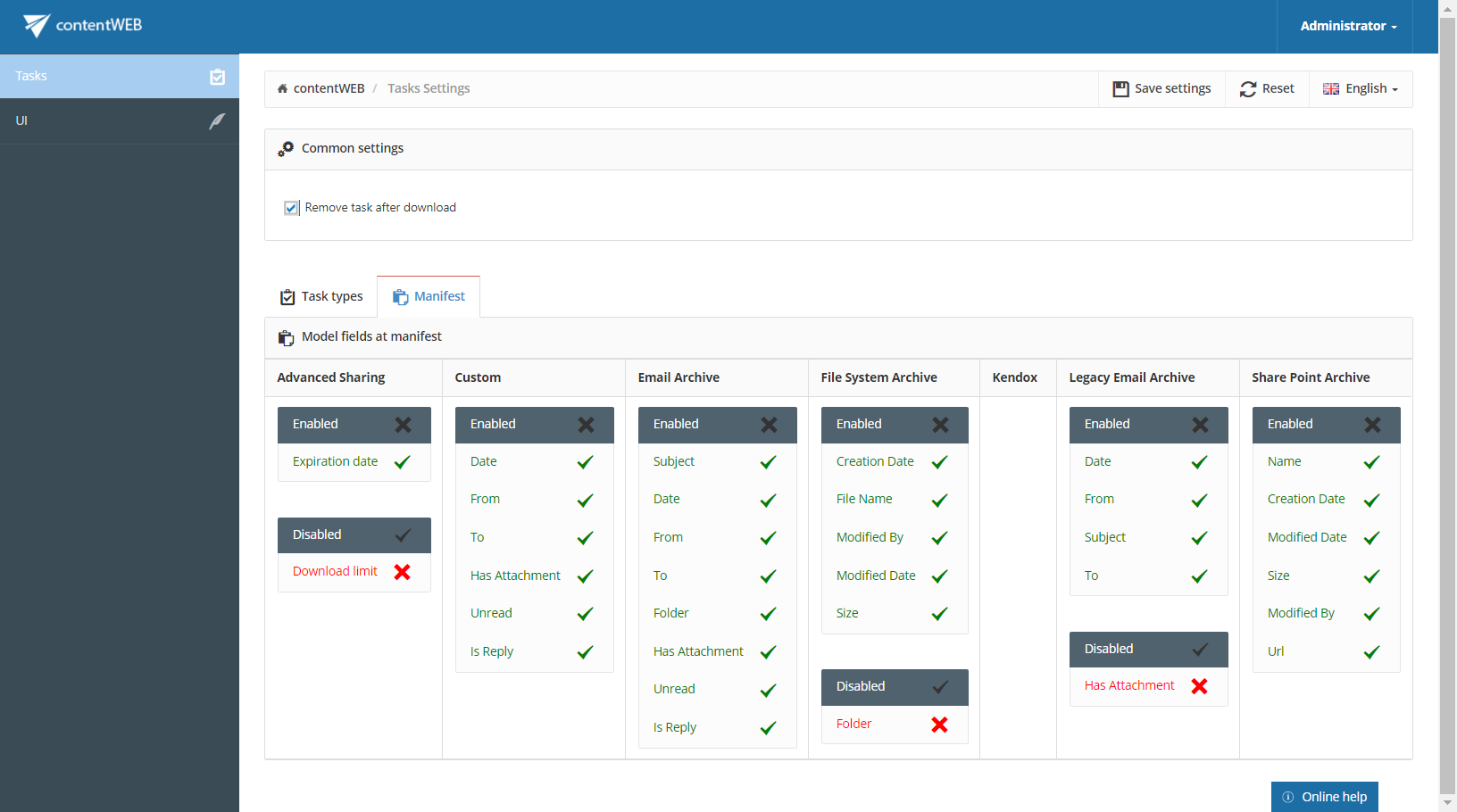Enable all Advanced Sharing disabled fields
The image size is (1457, 812).
tap(404, 535)
